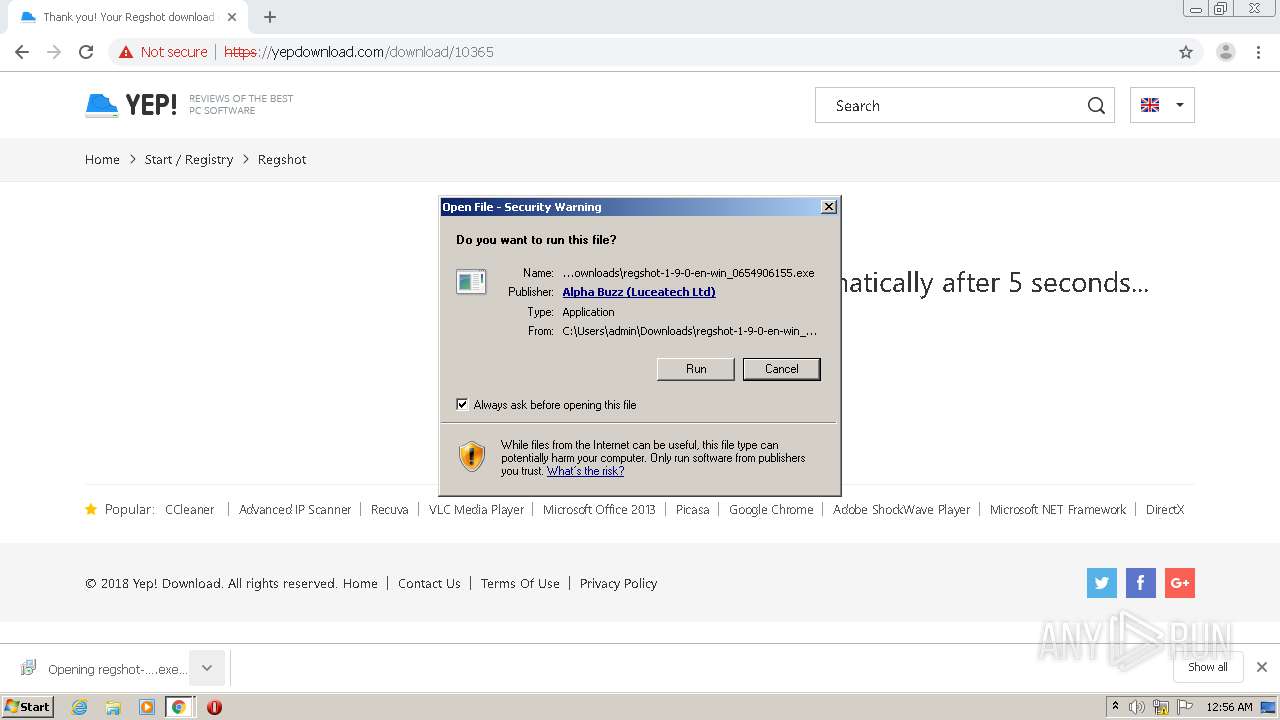1280x720 pixels.
Task: Click the red Opera icon in taskbar
Action: click(214, 707)
